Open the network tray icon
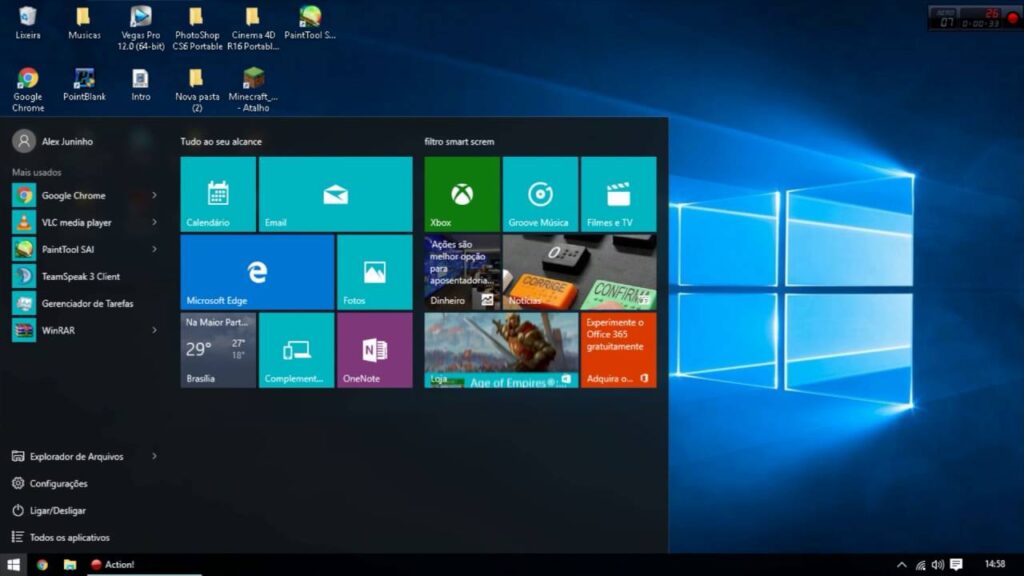 tap(920, 565)
